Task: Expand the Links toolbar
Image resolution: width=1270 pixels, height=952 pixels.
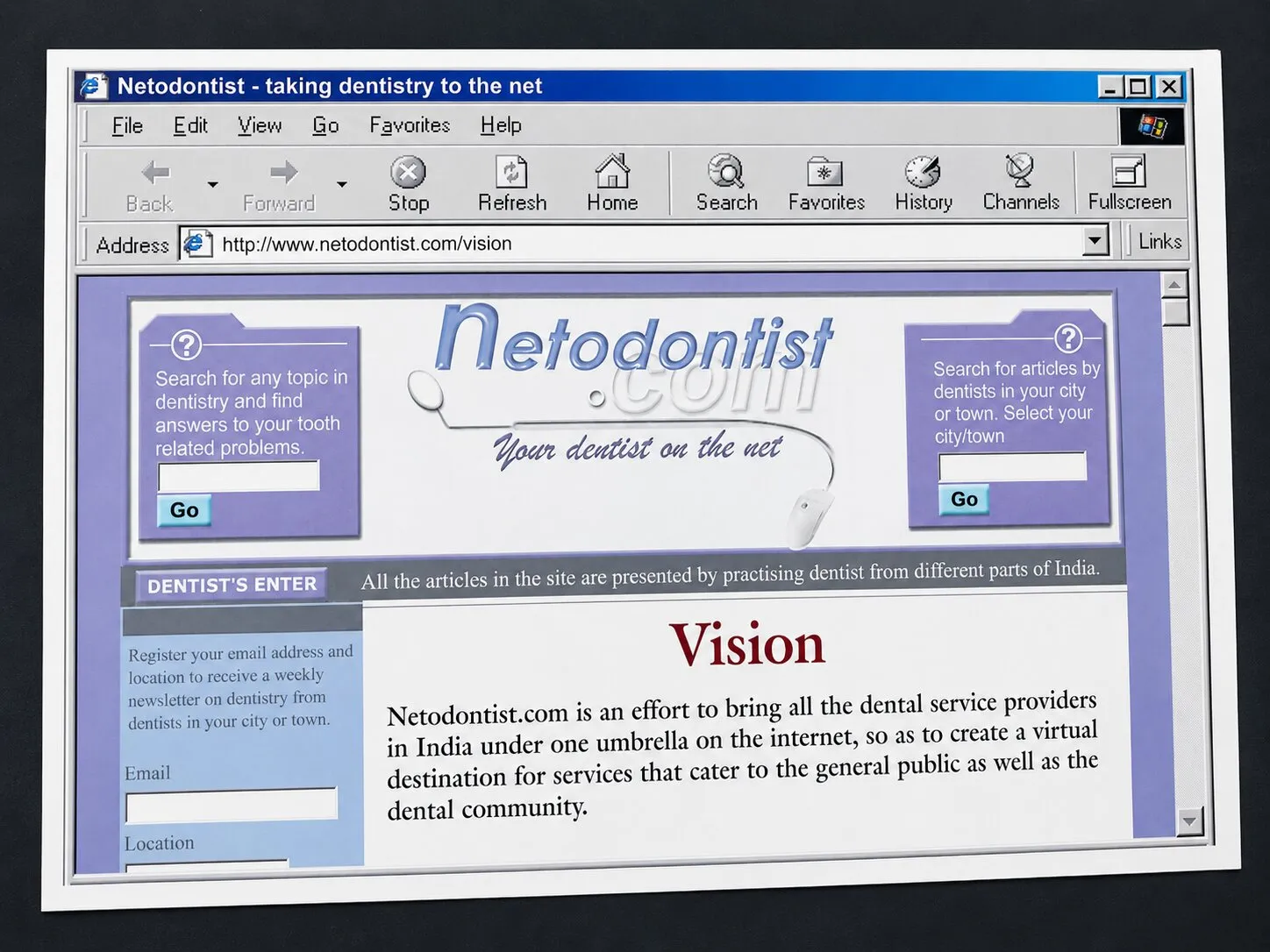Action: click(x=1159, y=241)
